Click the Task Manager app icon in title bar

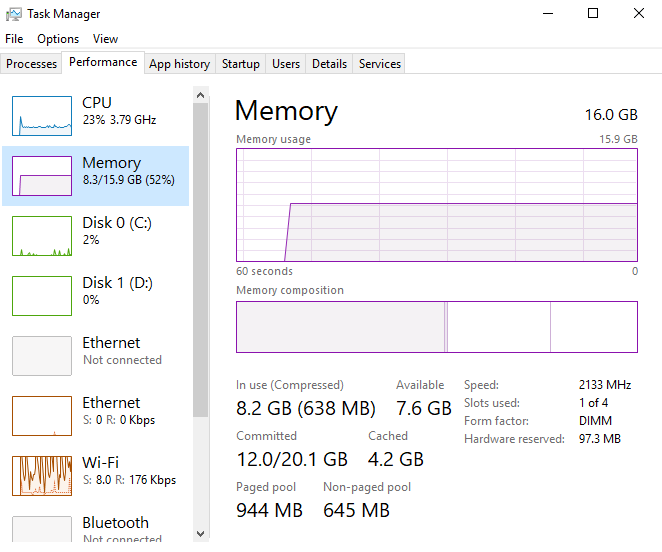pyautogui.click(x=13, y=14)
